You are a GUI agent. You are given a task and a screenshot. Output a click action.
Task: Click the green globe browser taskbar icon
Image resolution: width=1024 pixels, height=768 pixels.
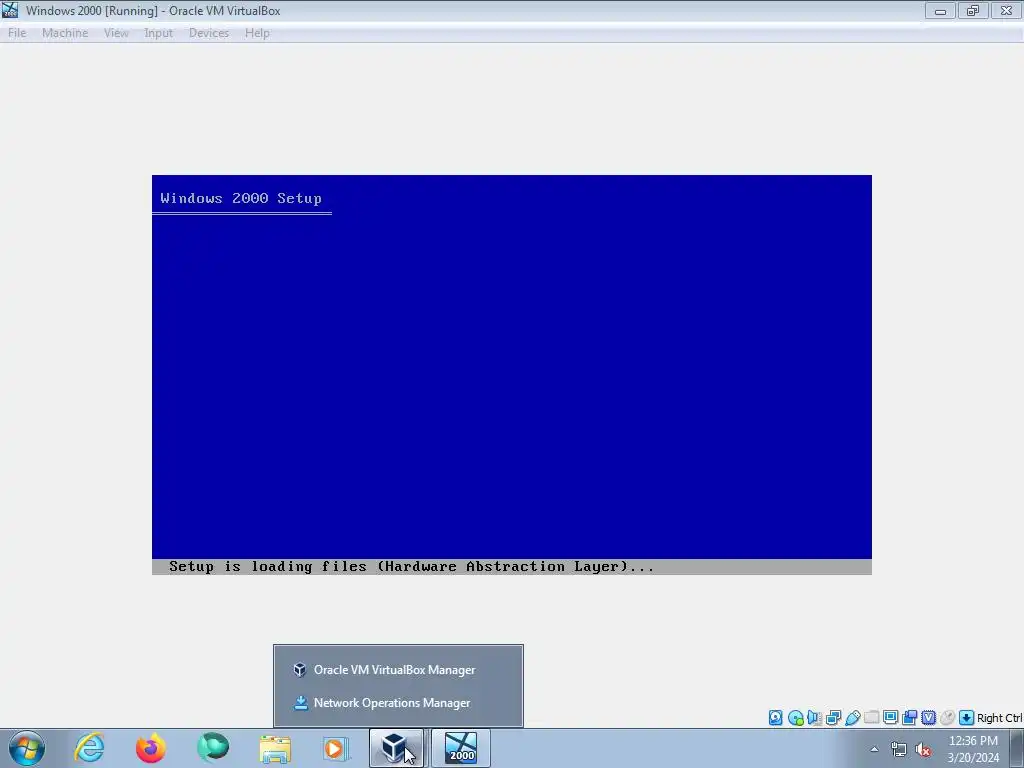(x=213, y=748)
